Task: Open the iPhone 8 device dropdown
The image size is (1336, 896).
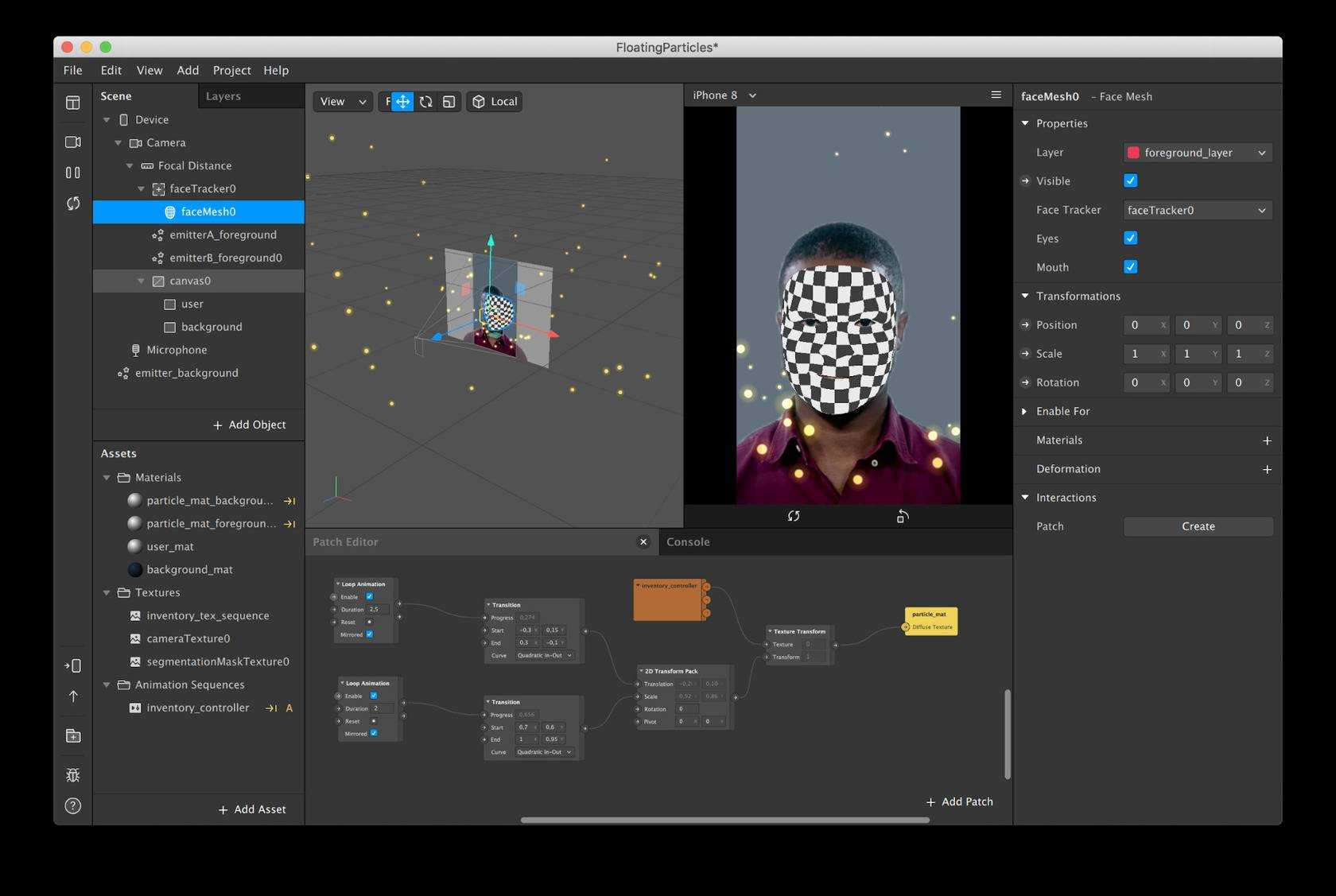Action: click(724, 95)
